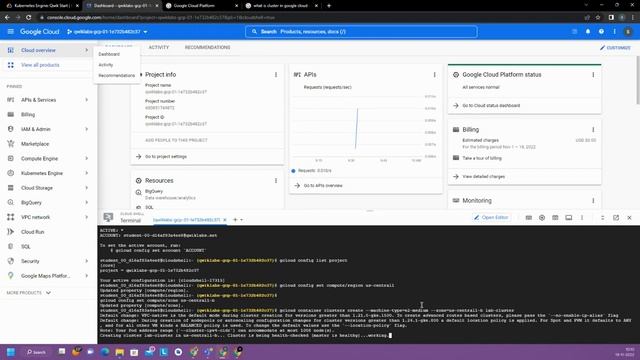
Task: Expand the IAM & Admin submenu arrow
Action: (x=87, y=129)
